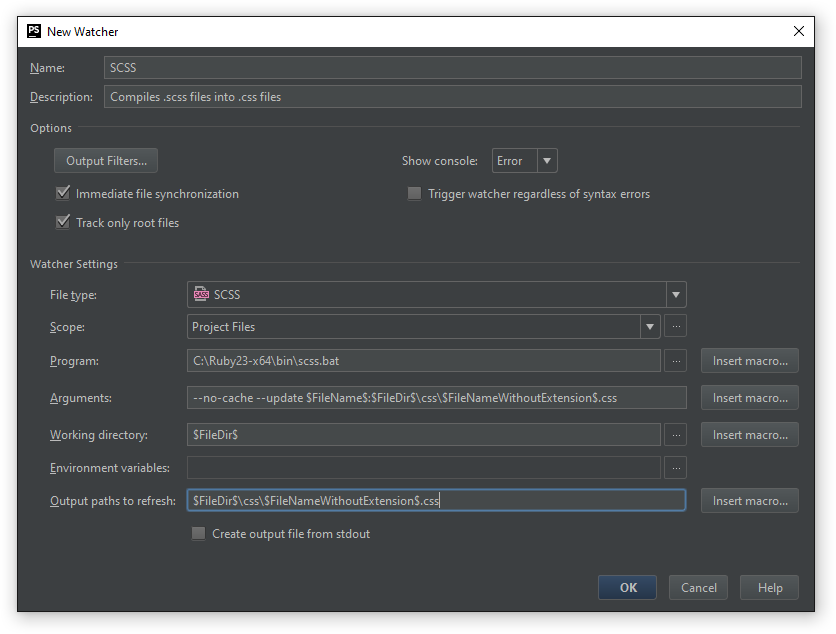Click the browse icon next to Scope
Screen dimensions: 836x634
coord(676,327)
